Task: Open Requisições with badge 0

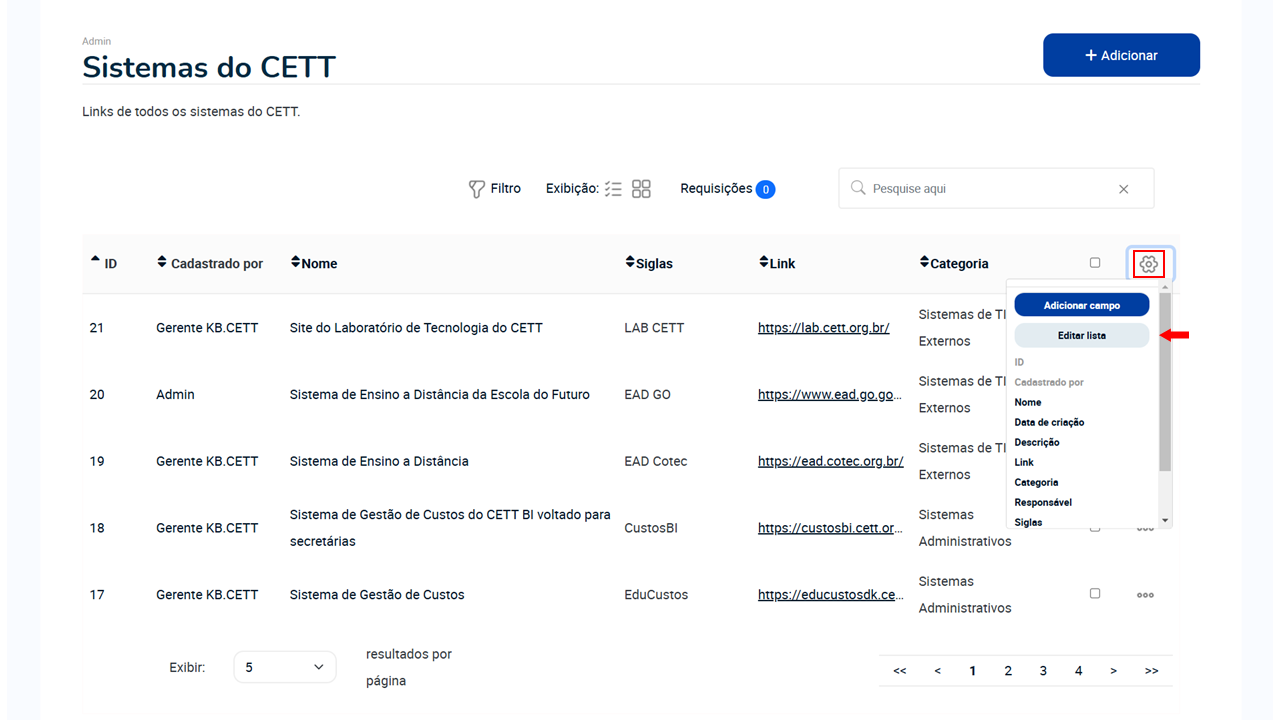Action: [727, 189]
